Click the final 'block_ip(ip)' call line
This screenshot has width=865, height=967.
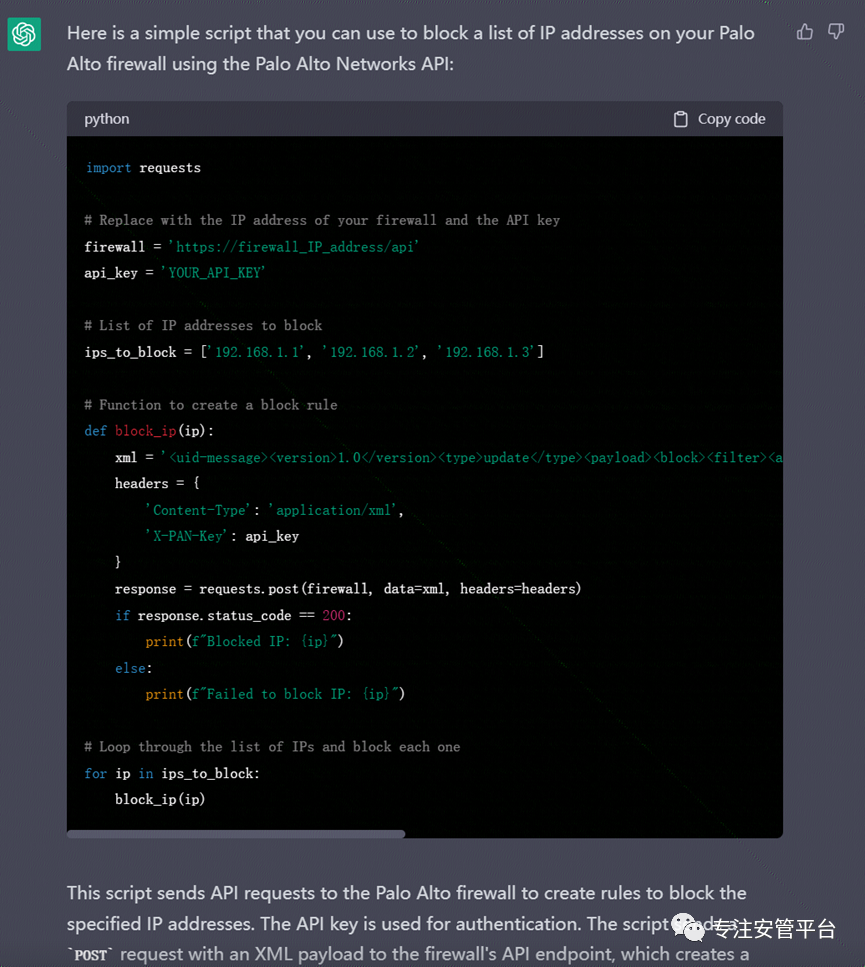pyautogui.click(x=160, y=799)
